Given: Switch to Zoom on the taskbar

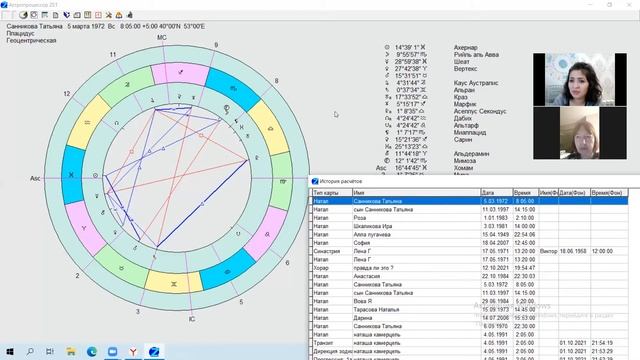Looking at the screenshot, I should click(x=113, y=351).
